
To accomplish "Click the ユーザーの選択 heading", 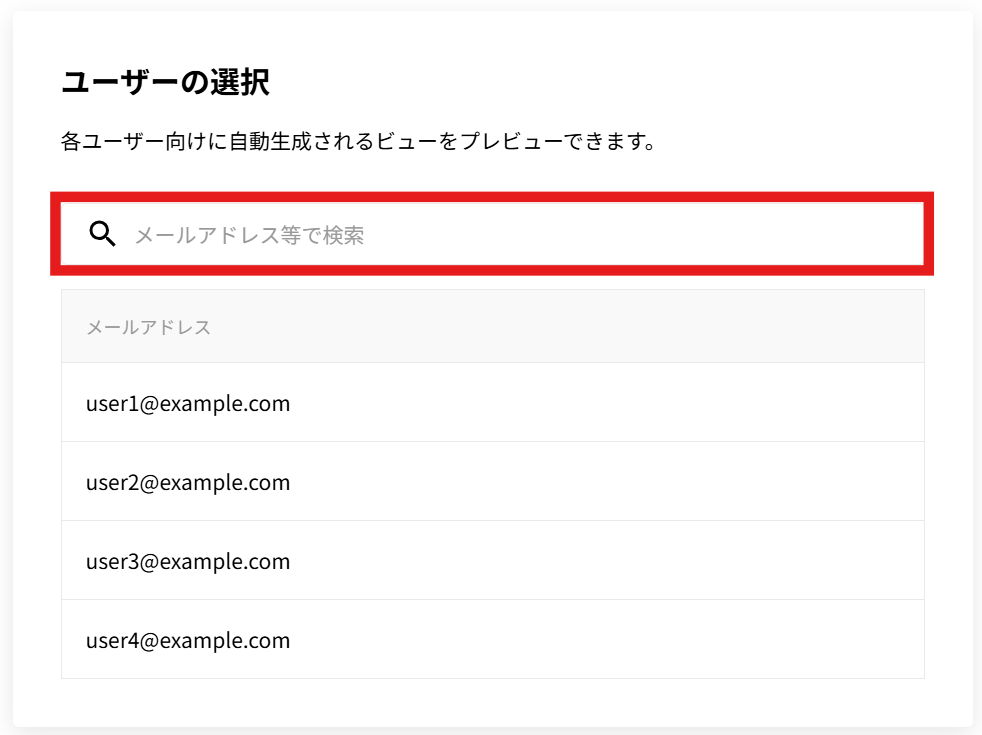I will [x=165, y=83].
